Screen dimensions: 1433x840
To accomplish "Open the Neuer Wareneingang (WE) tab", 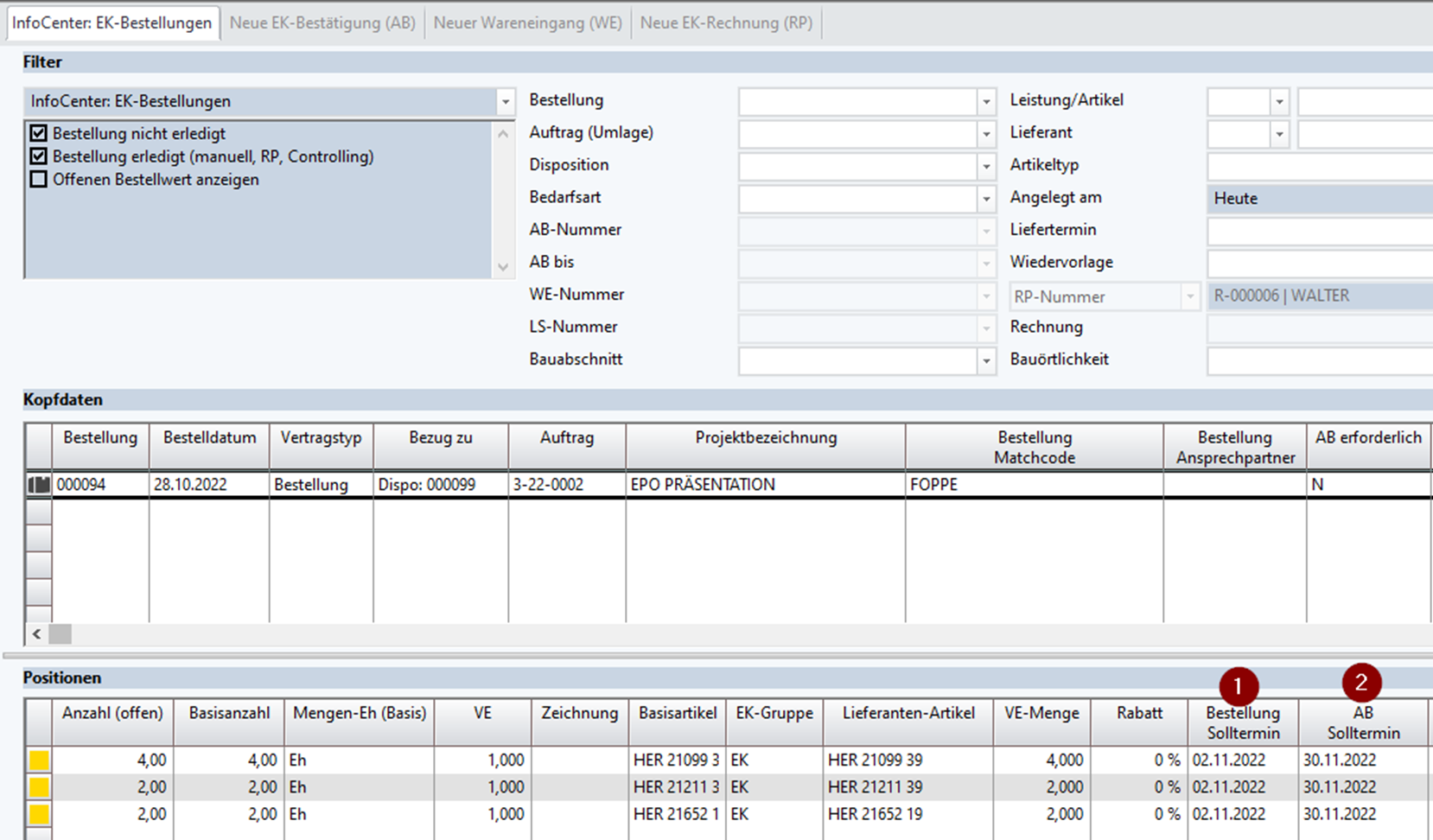I will click(x=527, y=23).
